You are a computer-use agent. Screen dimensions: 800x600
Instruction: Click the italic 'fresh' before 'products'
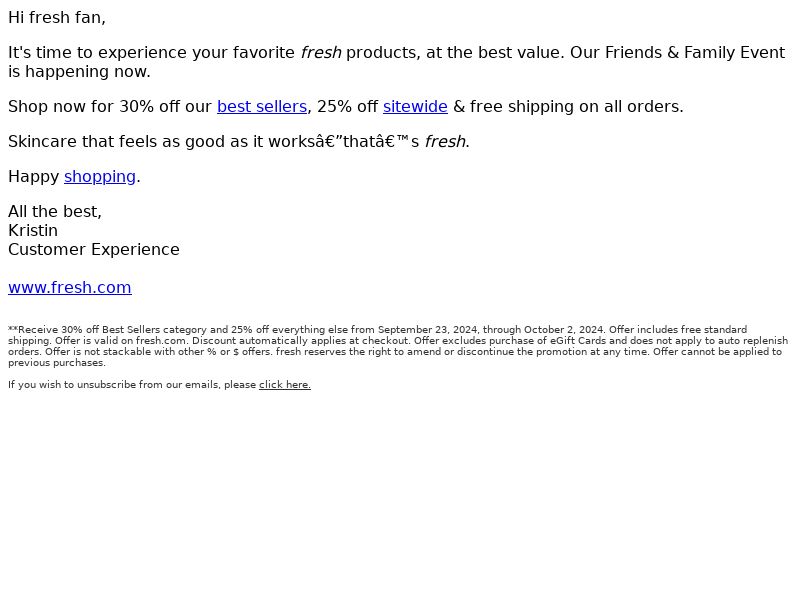[321, 53]
